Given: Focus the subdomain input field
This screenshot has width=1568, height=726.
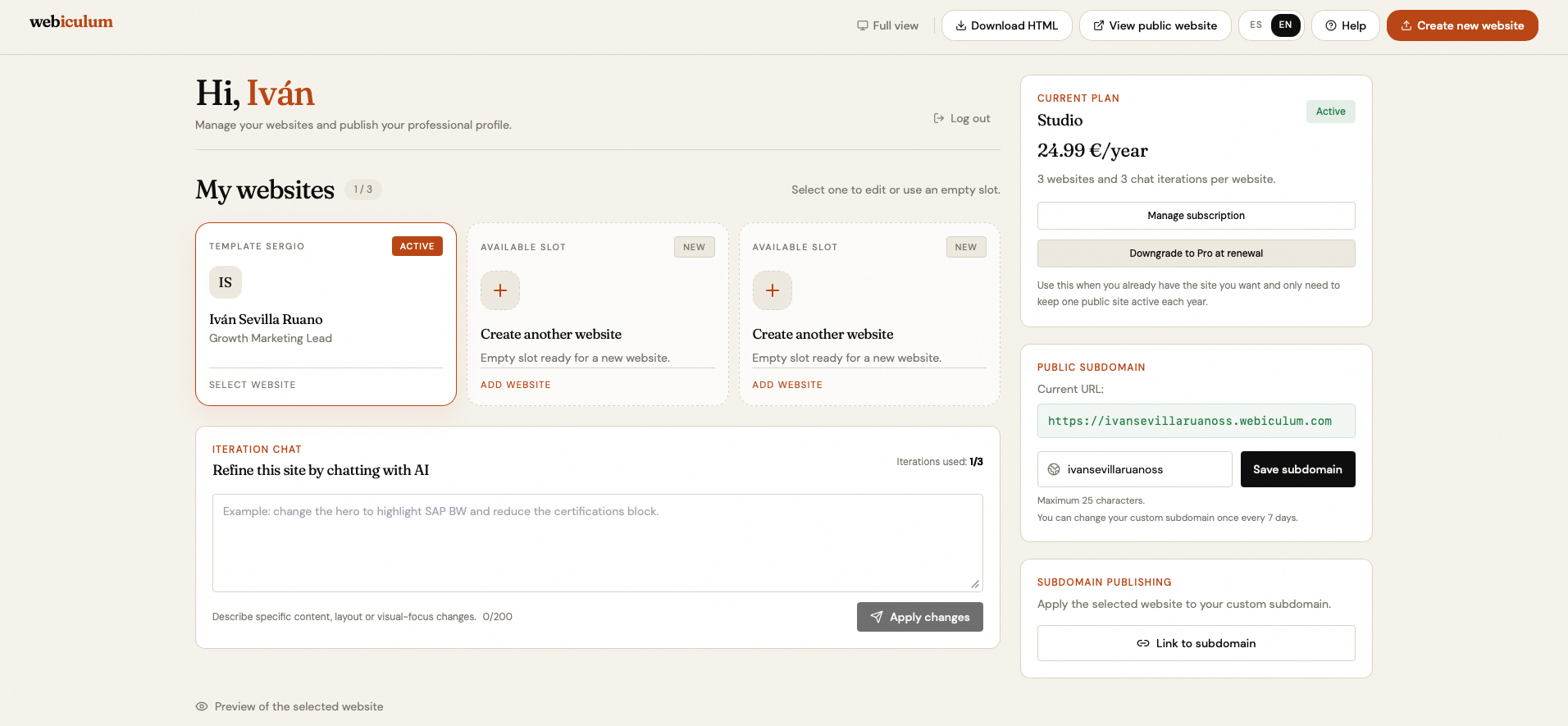Looking at the screenshot, I should (x=1135, y=469).
